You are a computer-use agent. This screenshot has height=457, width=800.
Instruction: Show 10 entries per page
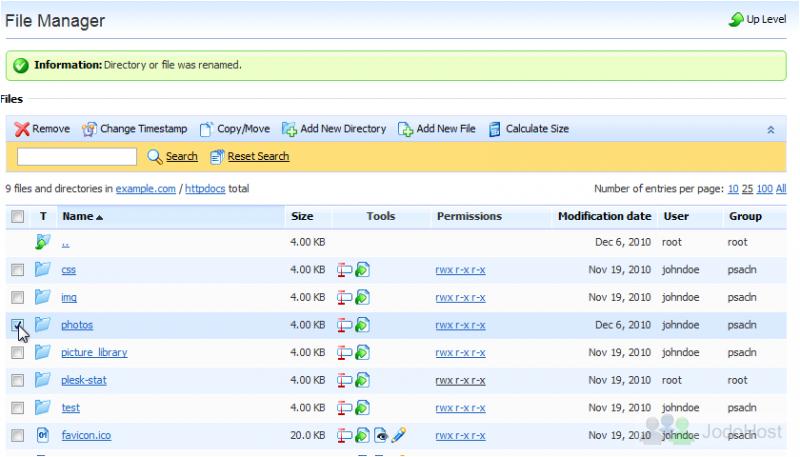(x=733, y=189)
